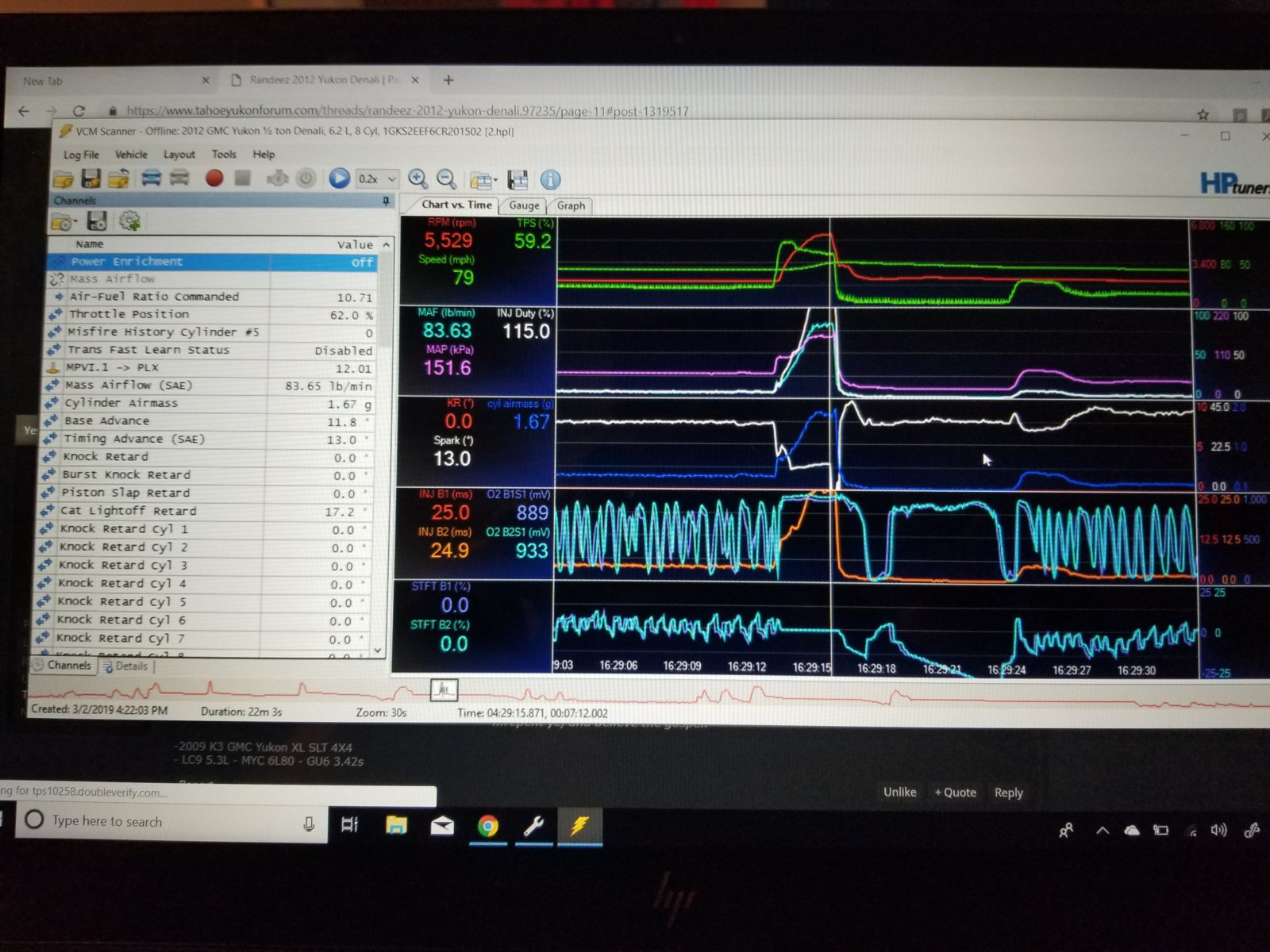Click the engine diagnostics icon in toolbar

[277, 178]
